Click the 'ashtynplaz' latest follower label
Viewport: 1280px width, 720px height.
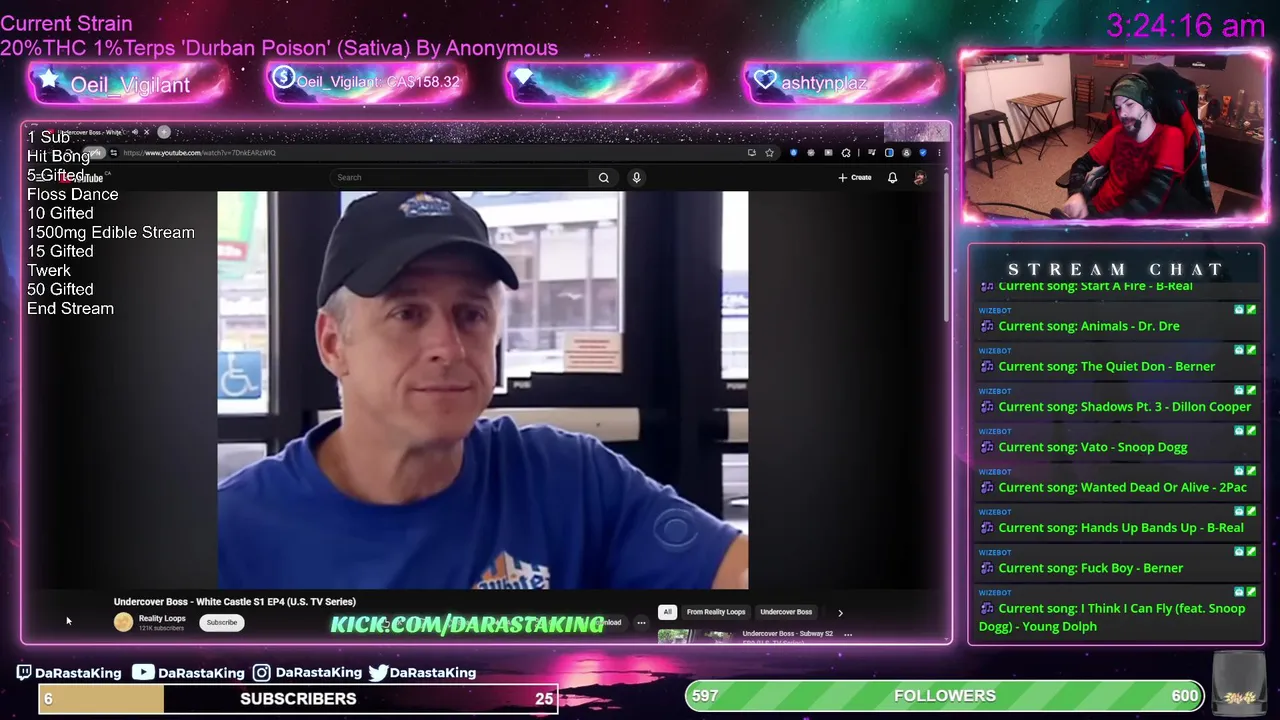pos(824,83)
